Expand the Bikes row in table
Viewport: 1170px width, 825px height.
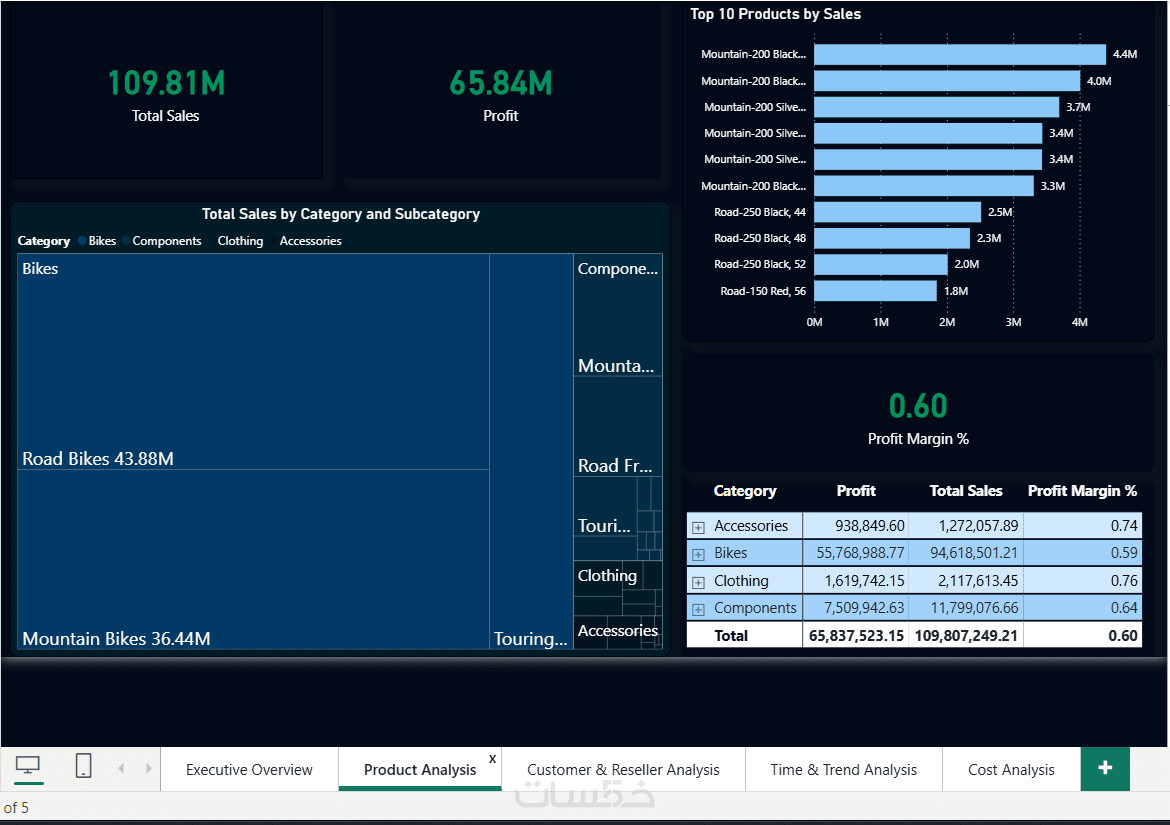pyautogui.click(x=698, y=554)
